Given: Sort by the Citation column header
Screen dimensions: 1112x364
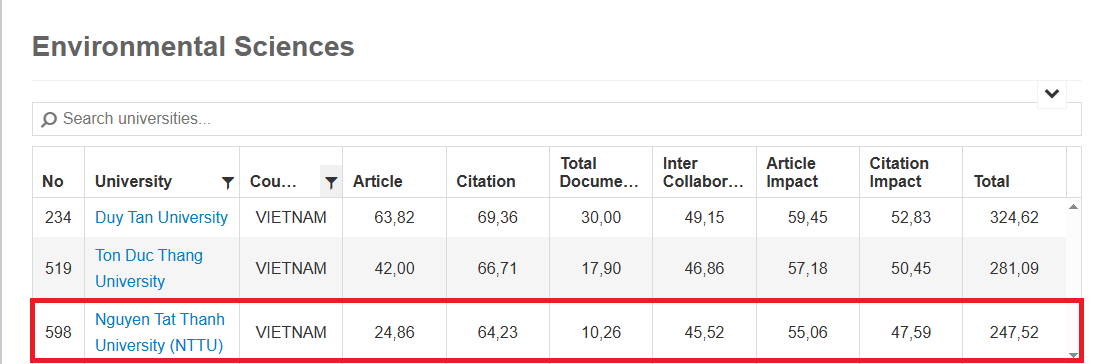Looking at the screenshot, I should point(486,182).
